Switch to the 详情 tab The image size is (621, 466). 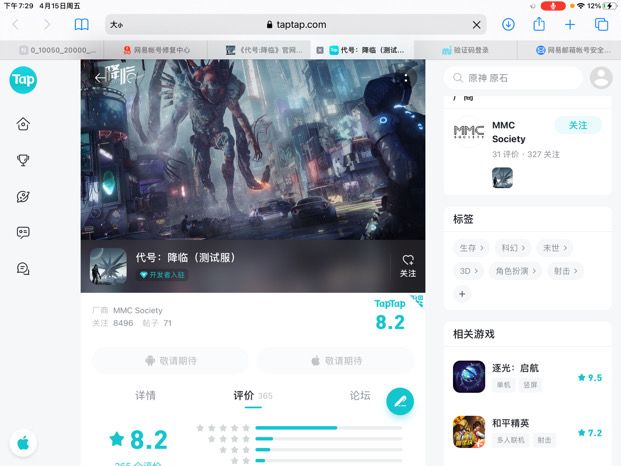point(145,395)
